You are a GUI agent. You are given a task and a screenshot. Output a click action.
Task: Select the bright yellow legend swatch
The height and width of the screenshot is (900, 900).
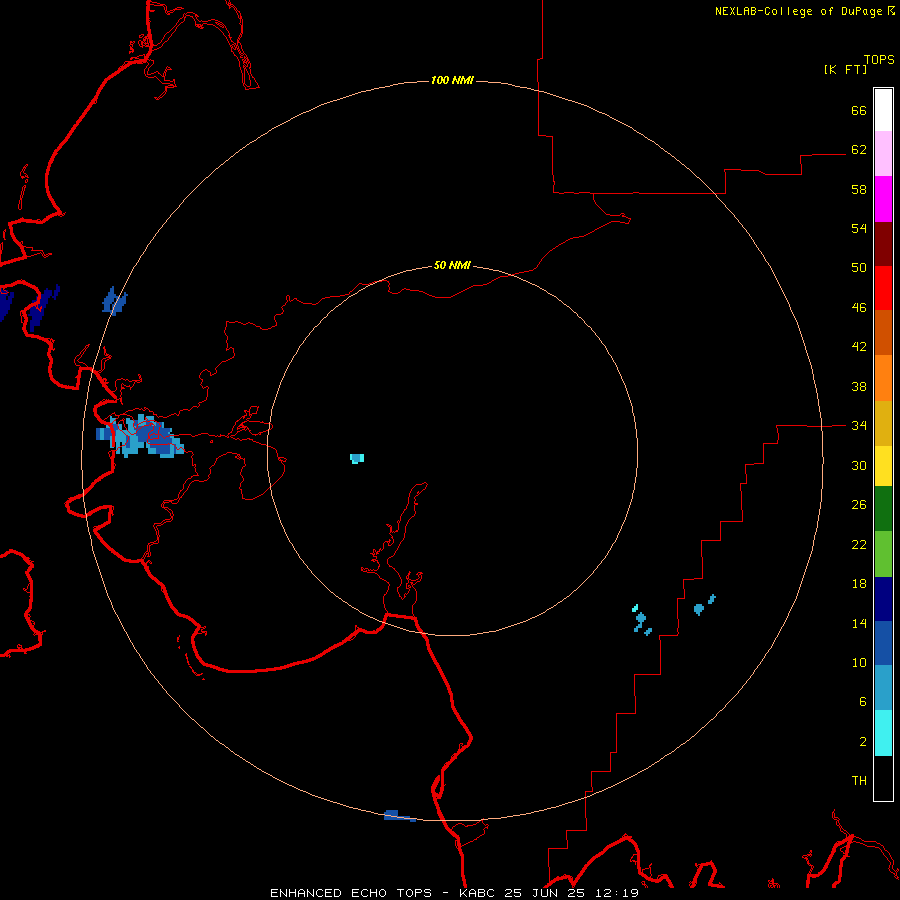click(883, 466)
